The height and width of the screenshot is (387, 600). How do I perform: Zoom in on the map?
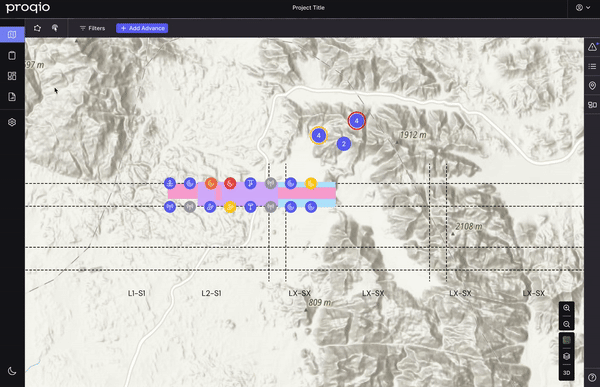pos(566,308)
